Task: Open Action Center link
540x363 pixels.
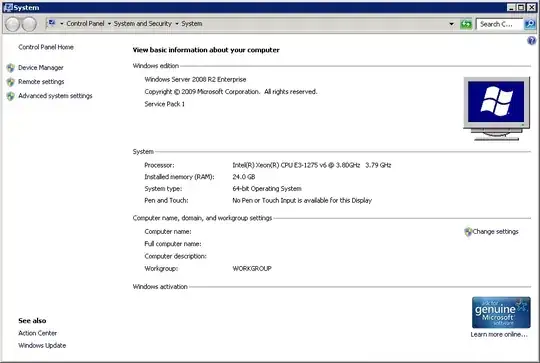Action: point(38,333)
